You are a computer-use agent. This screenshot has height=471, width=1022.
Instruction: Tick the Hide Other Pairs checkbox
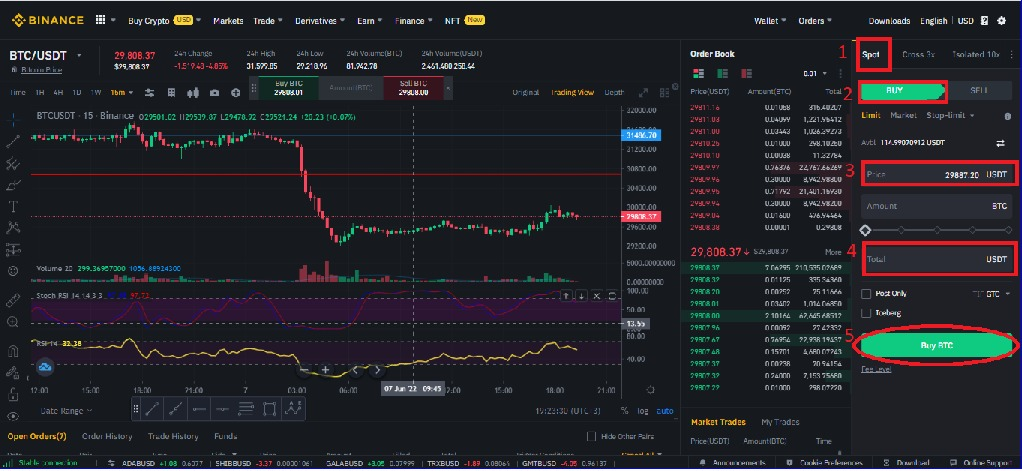click(592, 436)
